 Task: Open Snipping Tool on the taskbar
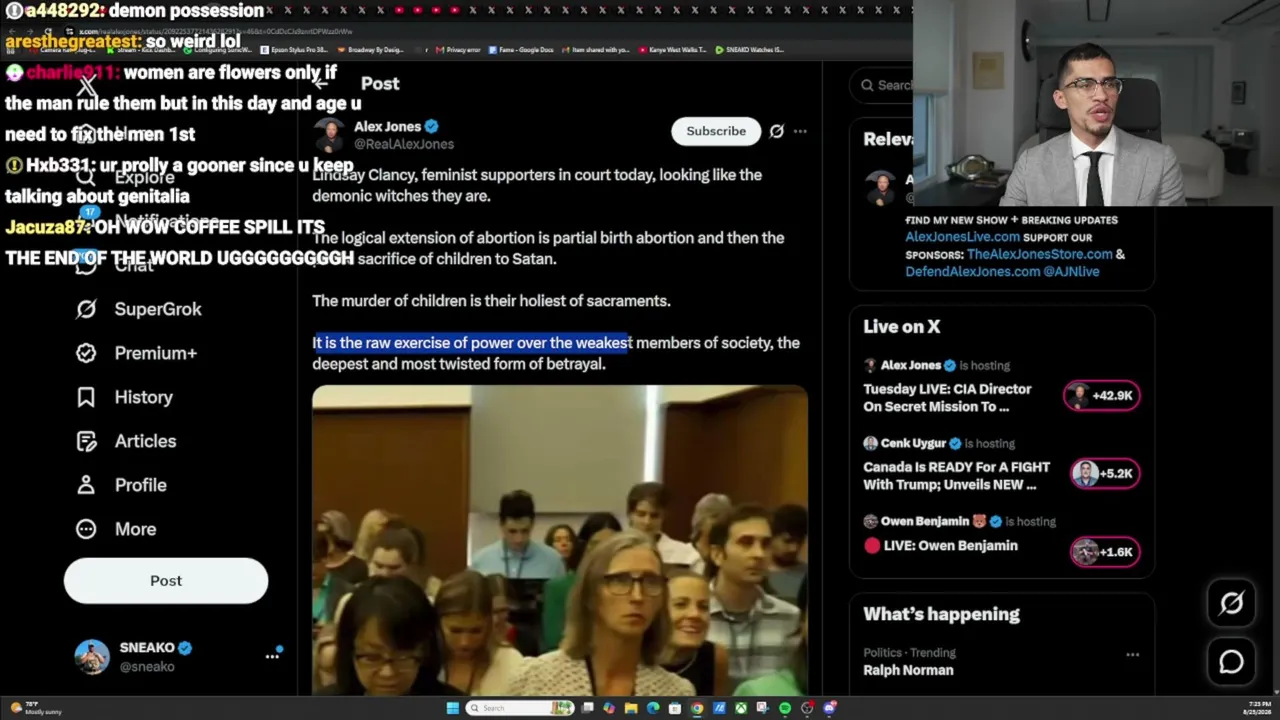point(763,708)
